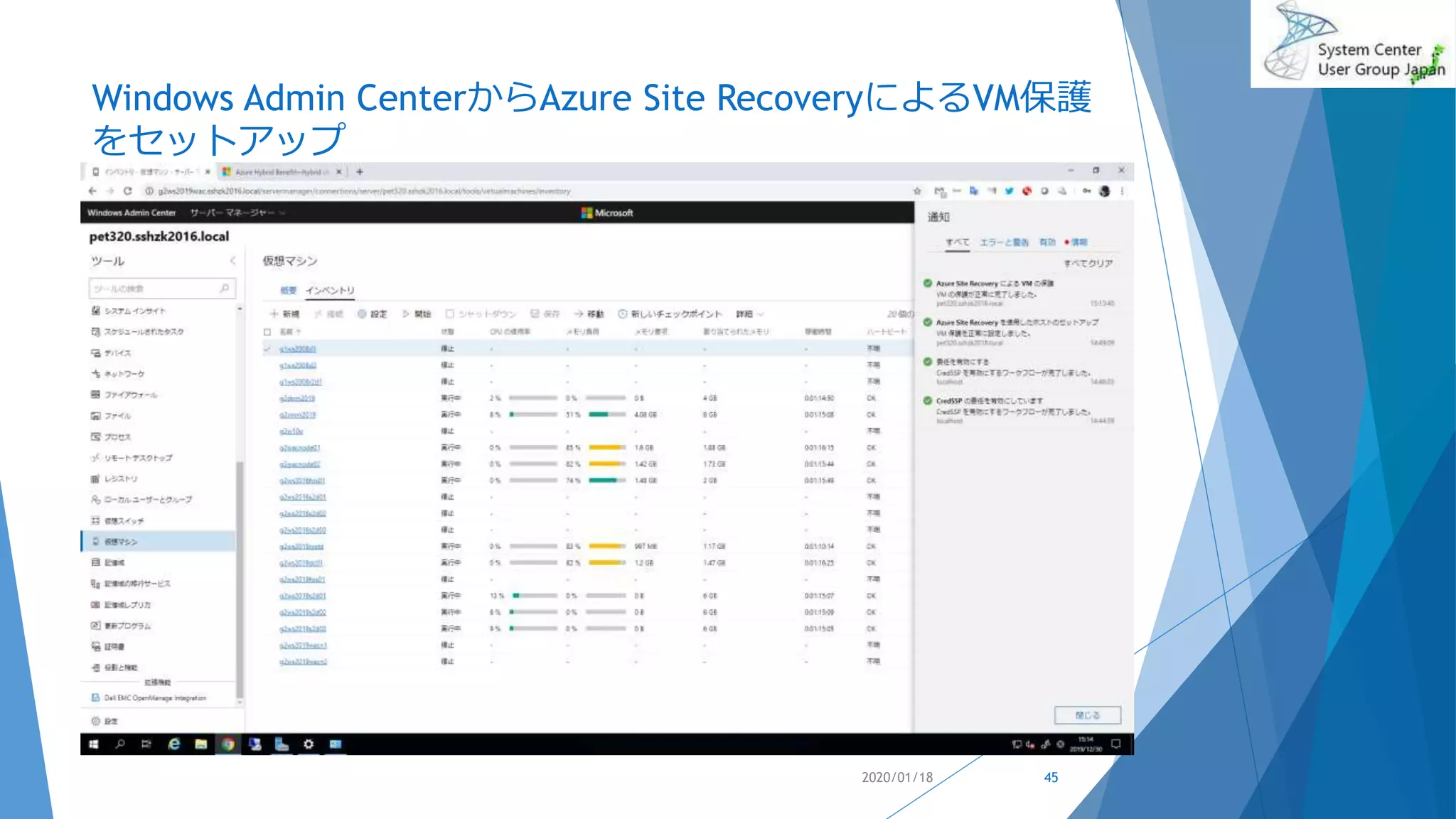
Task: Click the browser reload icon
Action: click(127, 191)
